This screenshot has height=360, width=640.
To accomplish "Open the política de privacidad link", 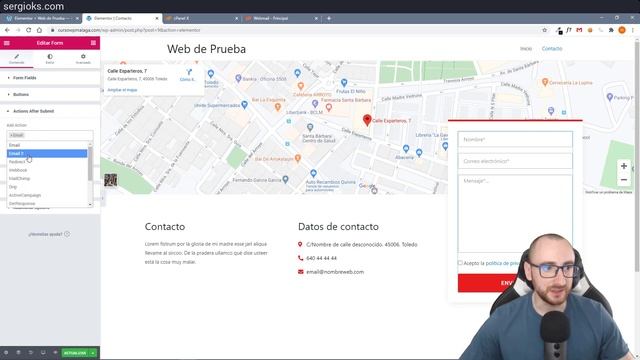I will click(502, 263).
